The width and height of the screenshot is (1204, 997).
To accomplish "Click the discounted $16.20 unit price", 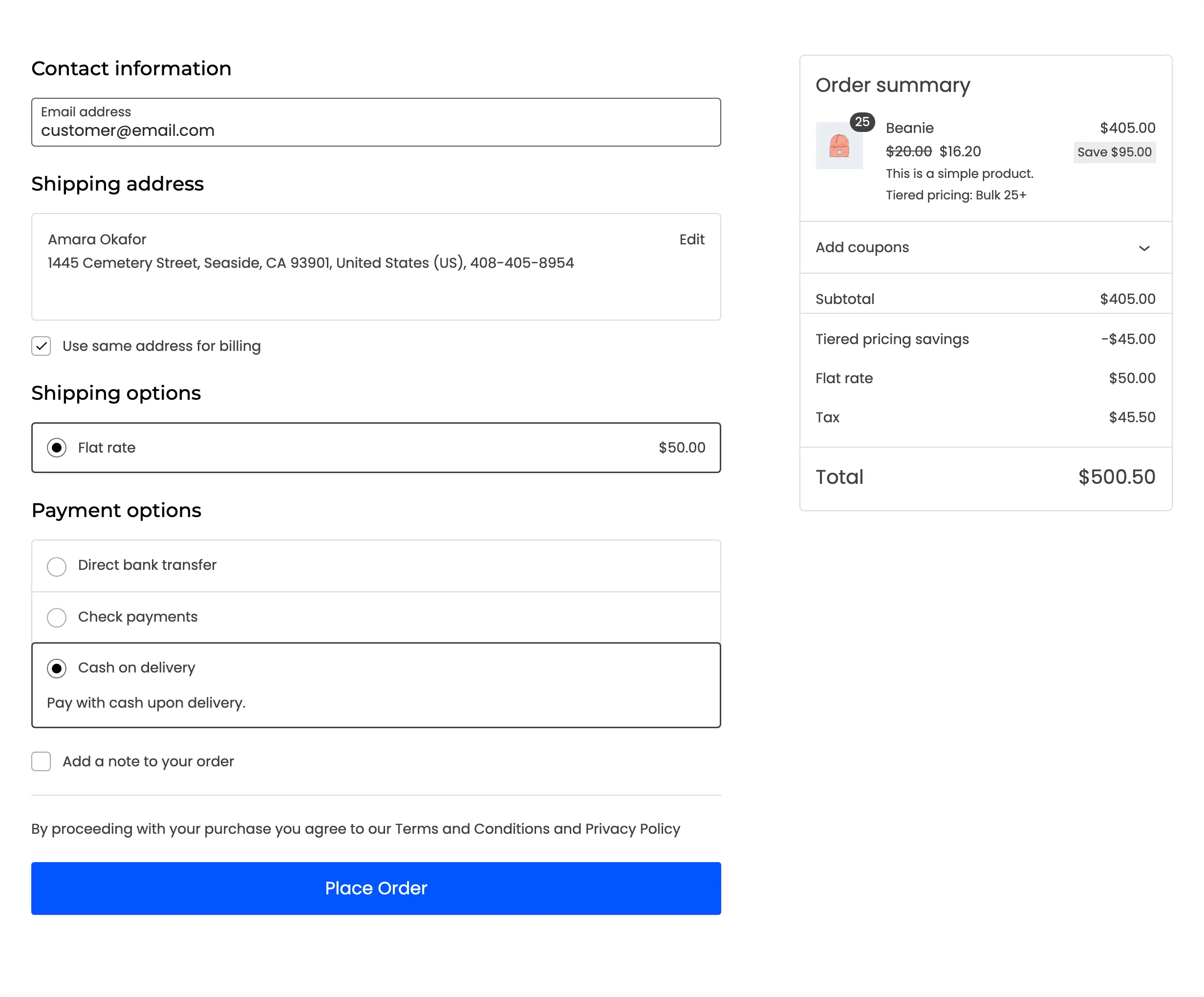I will [x=960, y=152].
